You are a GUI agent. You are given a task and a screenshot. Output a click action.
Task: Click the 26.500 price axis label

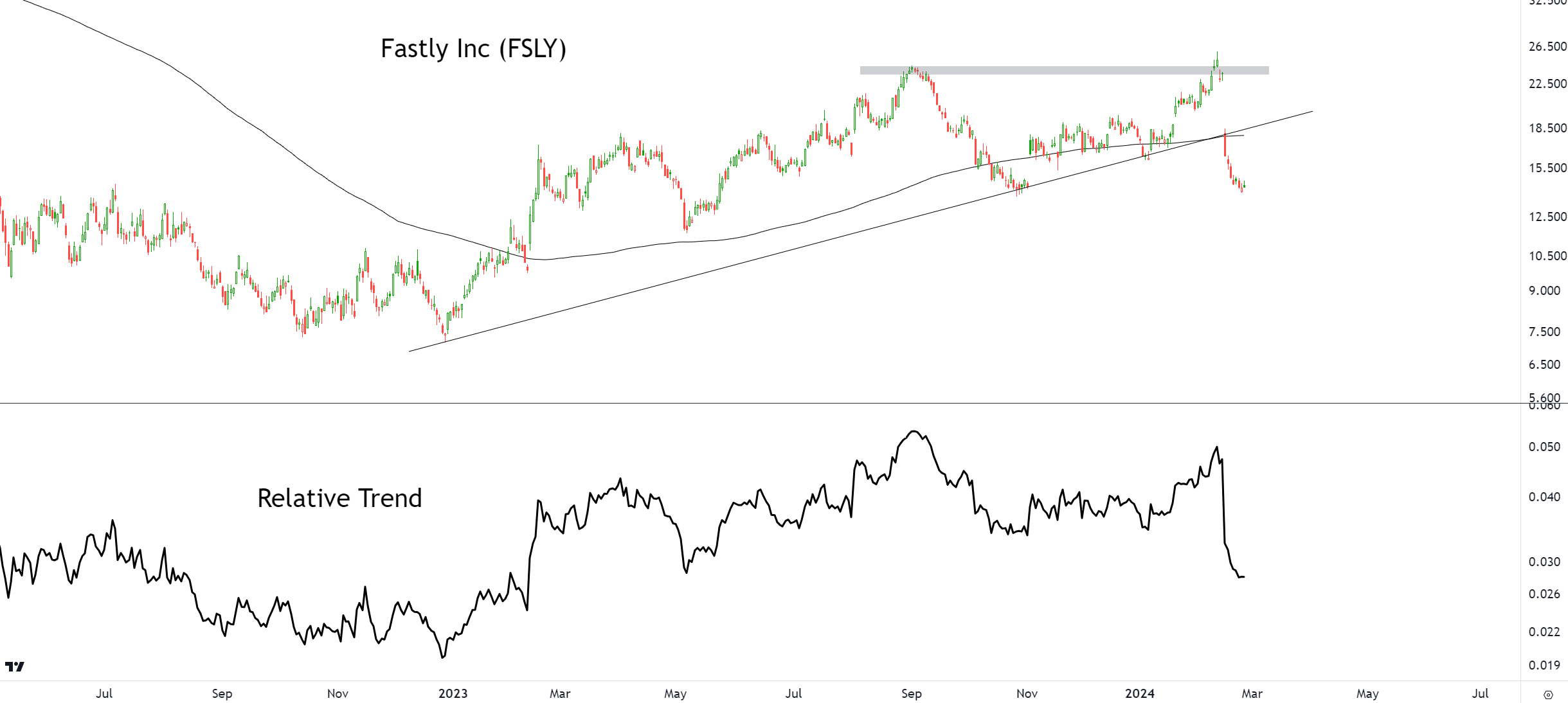click(1547, 46)
